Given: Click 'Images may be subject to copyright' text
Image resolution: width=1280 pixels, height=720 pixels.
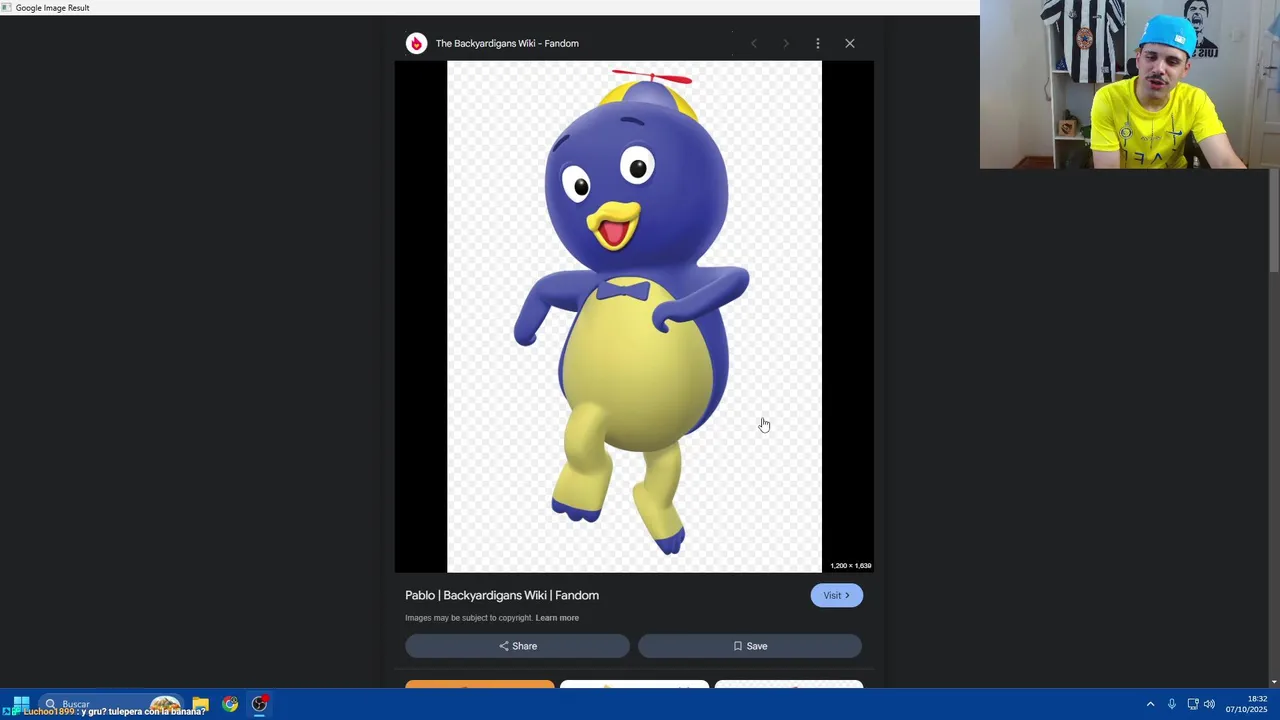Looking at the screenshot, I should [x=468, y=618].
